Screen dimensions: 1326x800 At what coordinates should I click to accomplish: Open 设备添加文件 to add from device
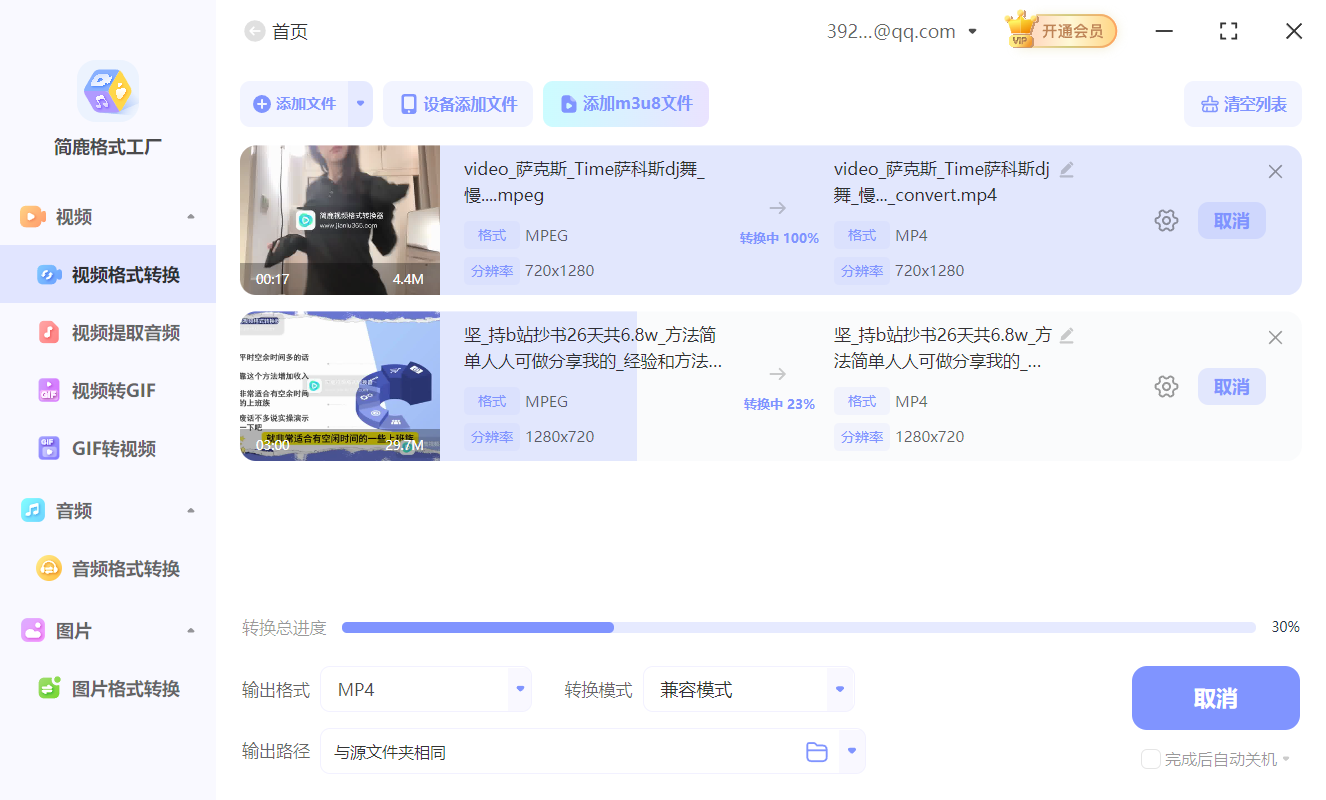[x=458, y=104]
